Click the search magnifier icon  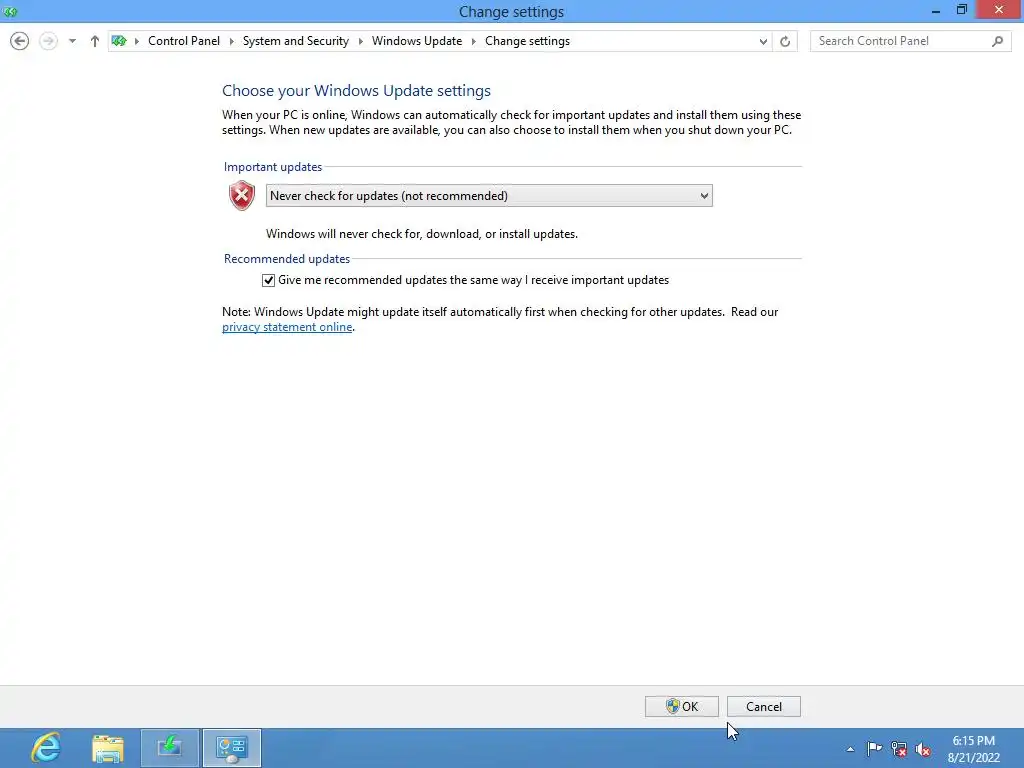pos(997,41)
